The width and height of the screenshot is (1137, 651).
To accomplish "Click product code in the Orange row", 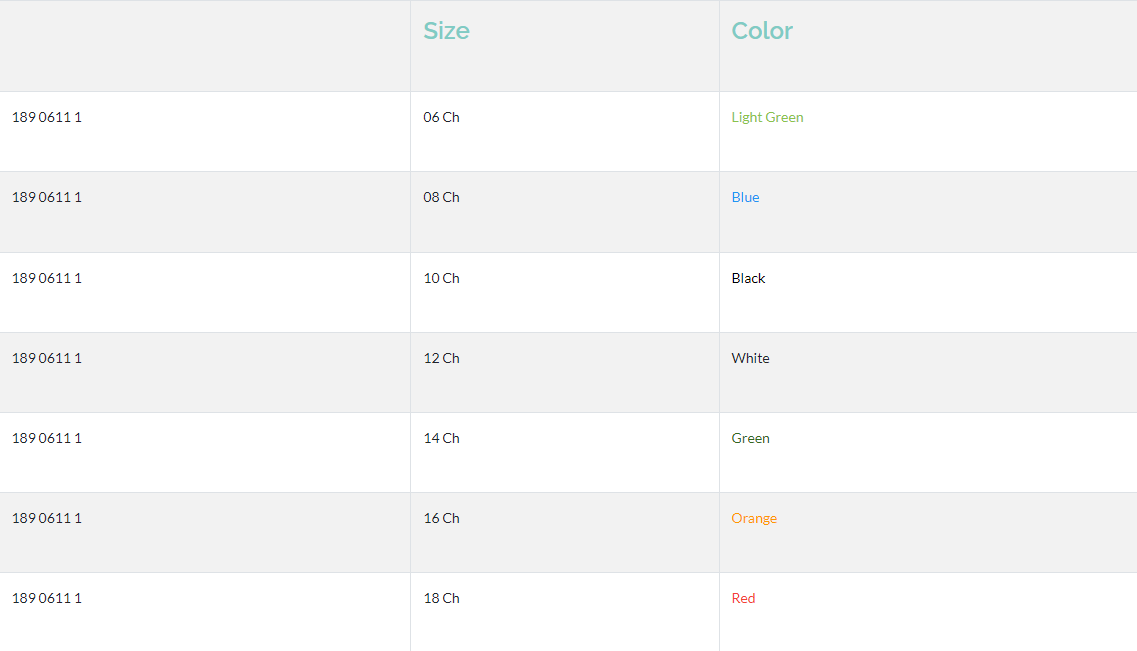I will tap(46, 518).
